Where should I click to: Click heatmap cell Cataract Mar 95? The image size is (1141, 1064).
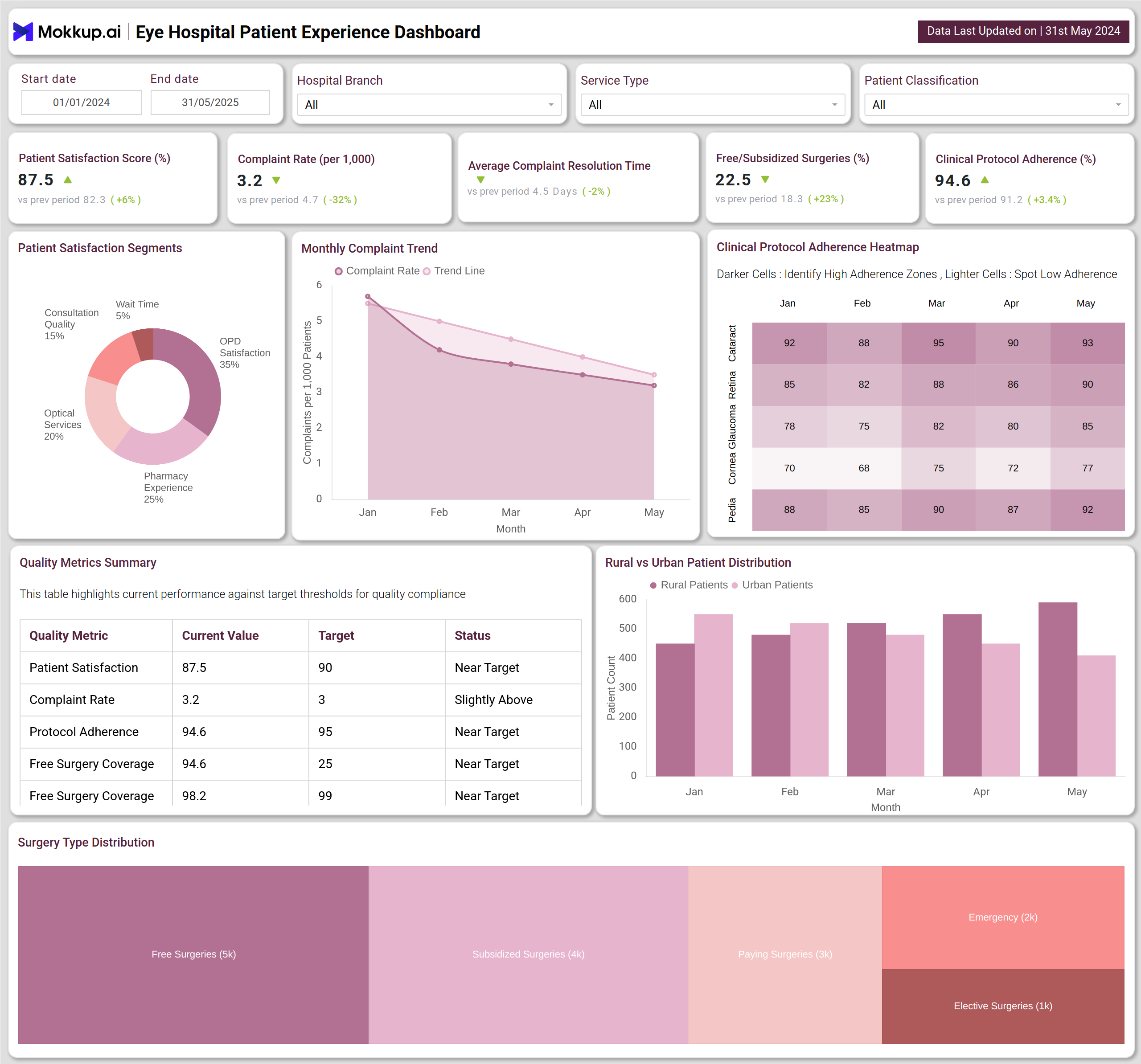point(938,343)
